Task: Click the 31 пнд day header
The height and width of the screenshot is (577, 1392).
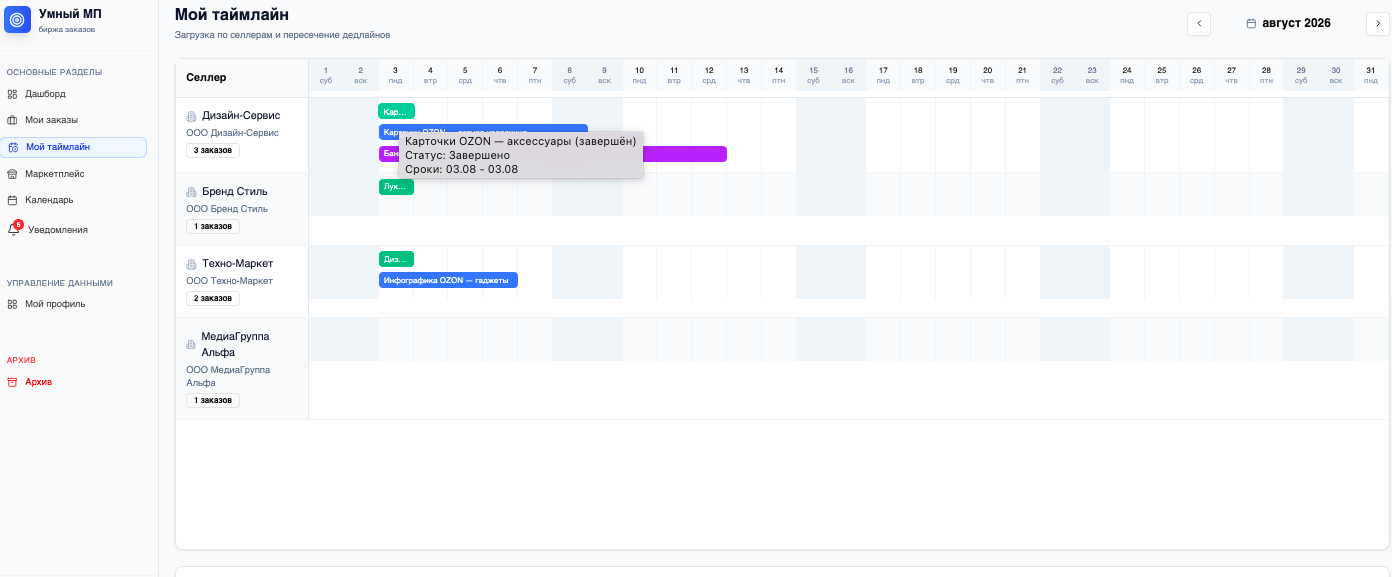Action: point(1370,75)
